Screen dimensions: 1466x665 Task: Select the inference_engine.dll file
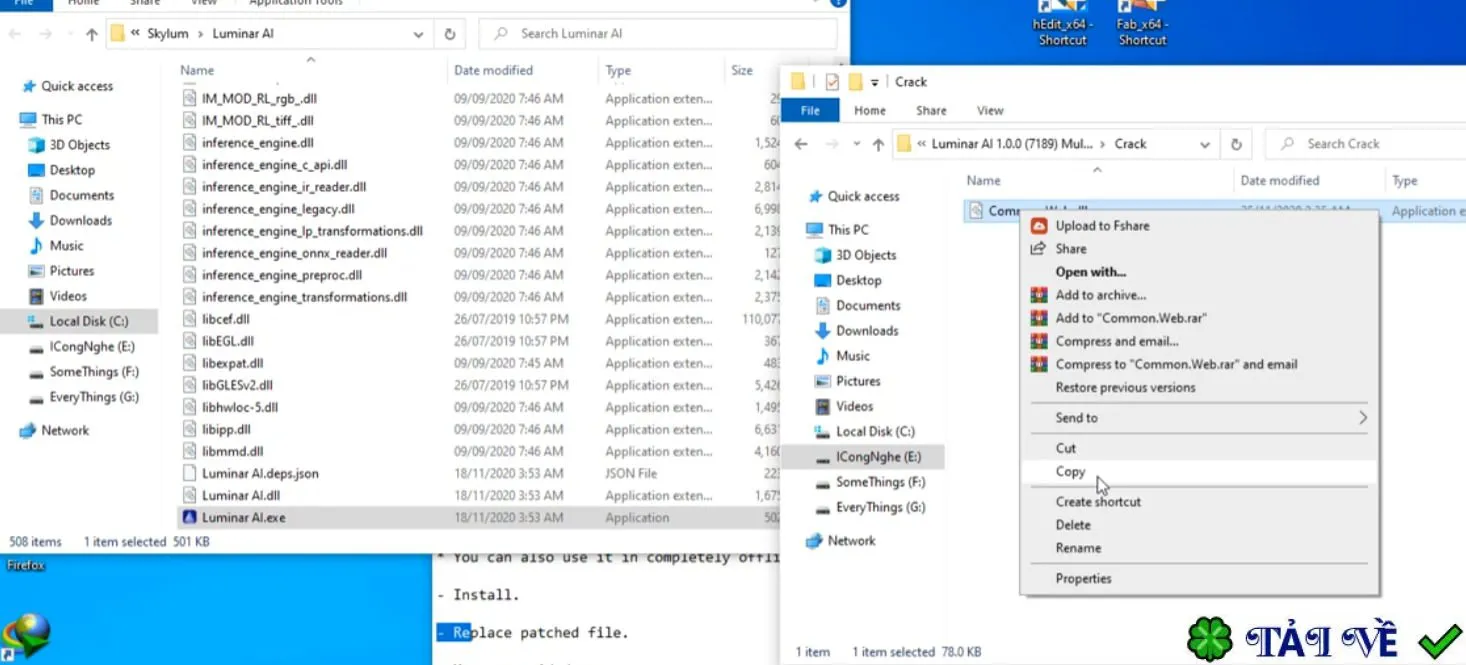(257, 143)
